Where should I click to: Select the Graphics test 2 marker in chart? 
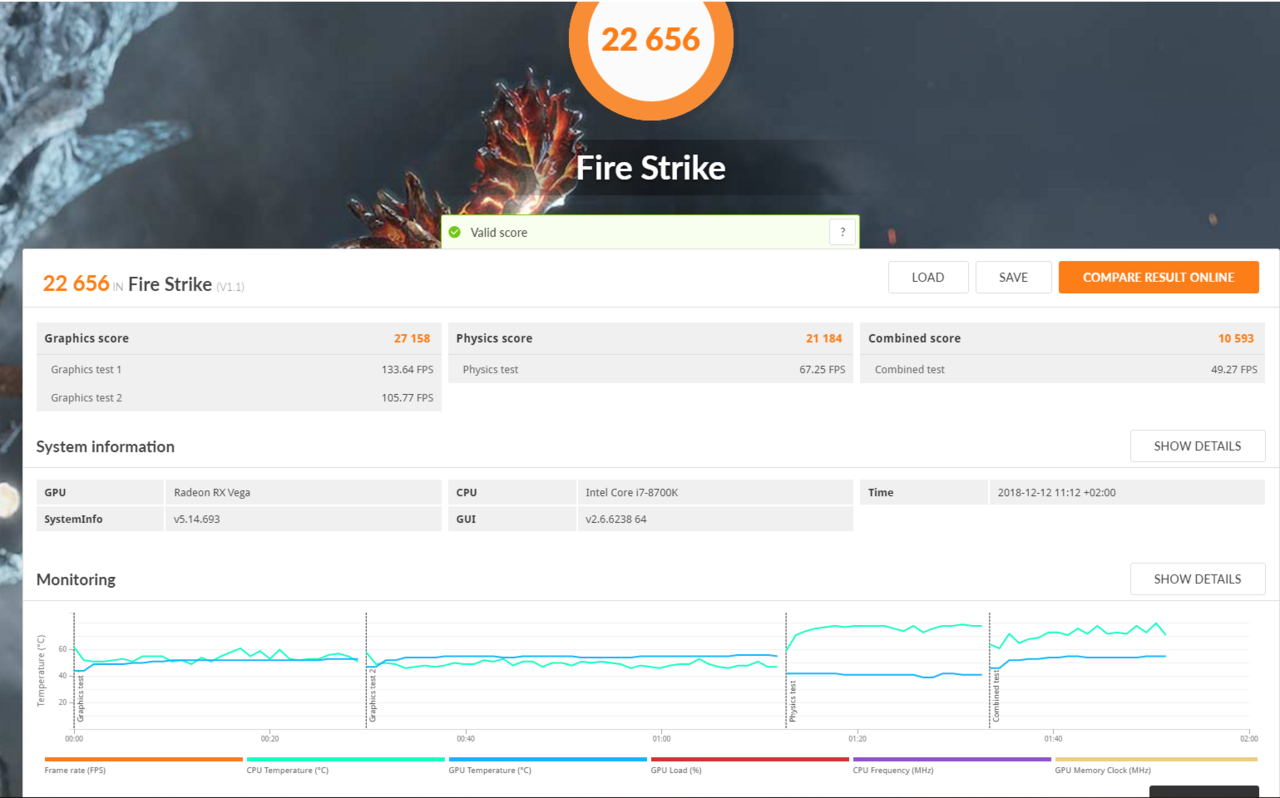click(x=373, y=696)
